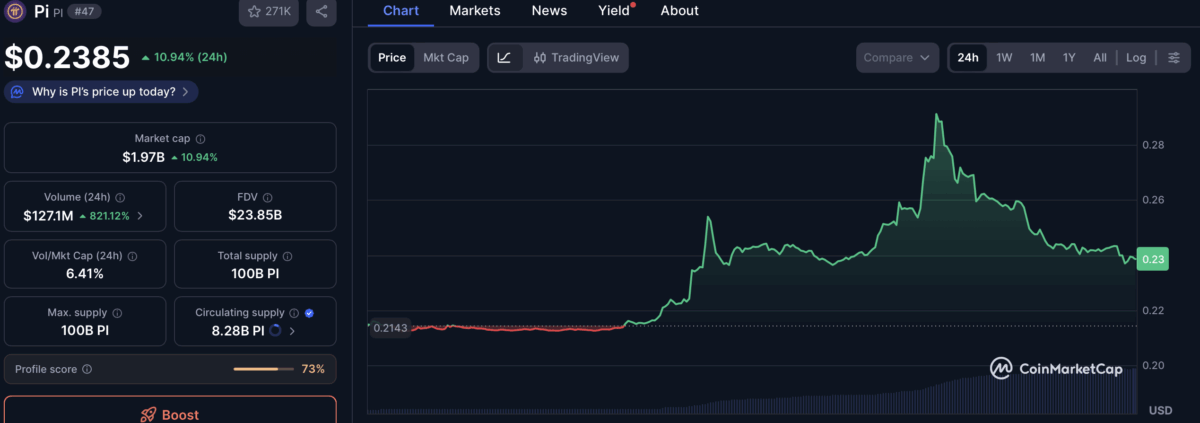The image size is (1200, 423).
Task: Open the Markets tab
Action: point(475,11)
